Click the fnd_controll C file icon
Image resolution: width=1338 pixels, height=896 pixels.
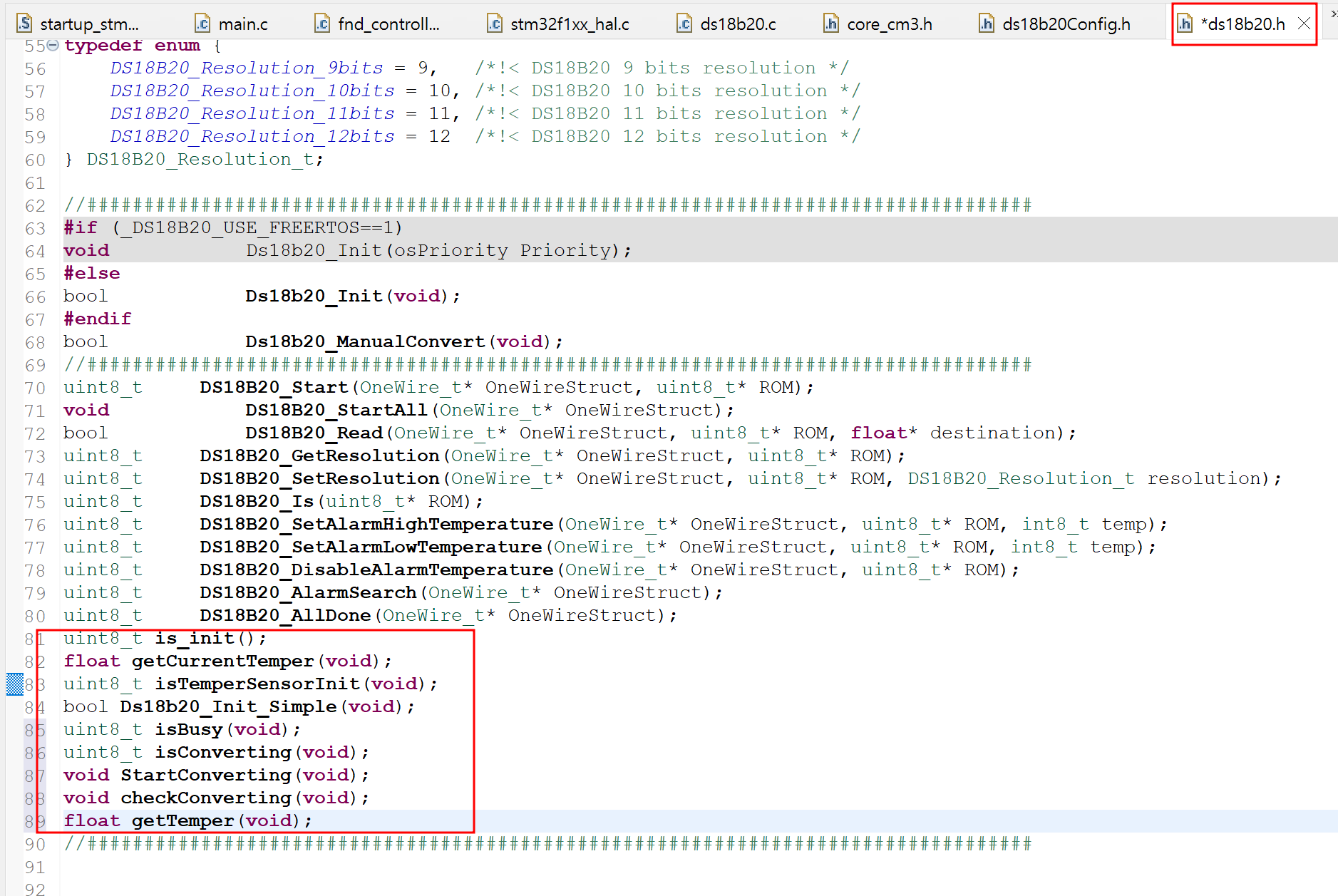322,24
